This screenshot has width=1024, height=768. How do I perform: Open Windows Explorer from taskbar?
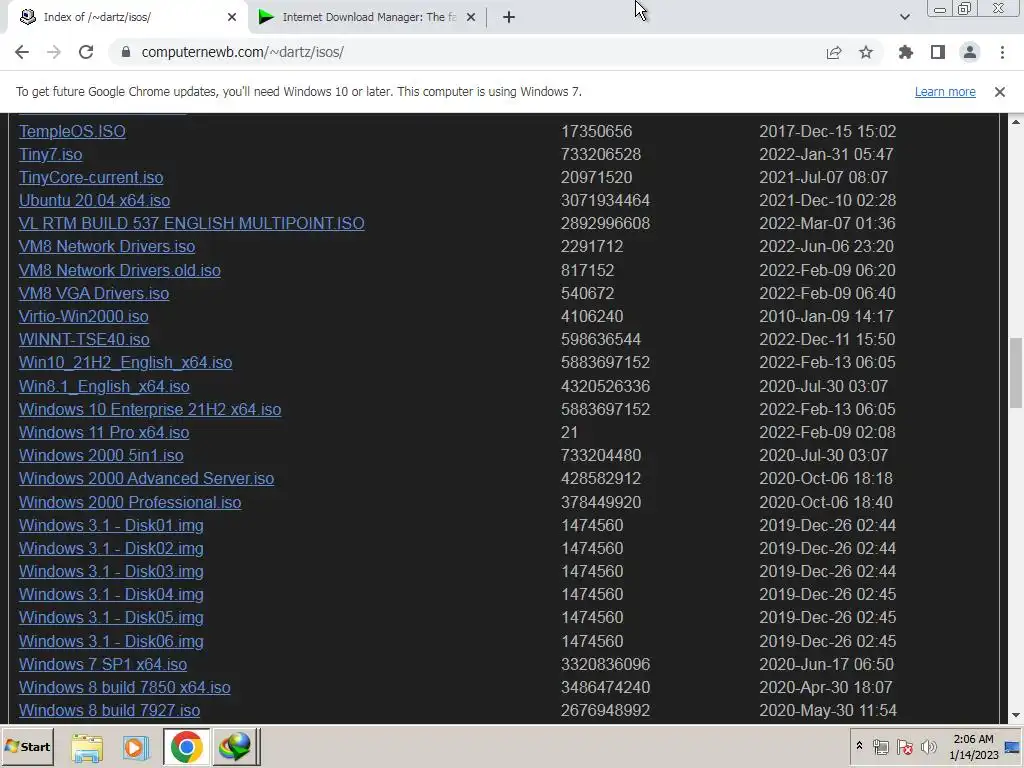coord(87,746)
